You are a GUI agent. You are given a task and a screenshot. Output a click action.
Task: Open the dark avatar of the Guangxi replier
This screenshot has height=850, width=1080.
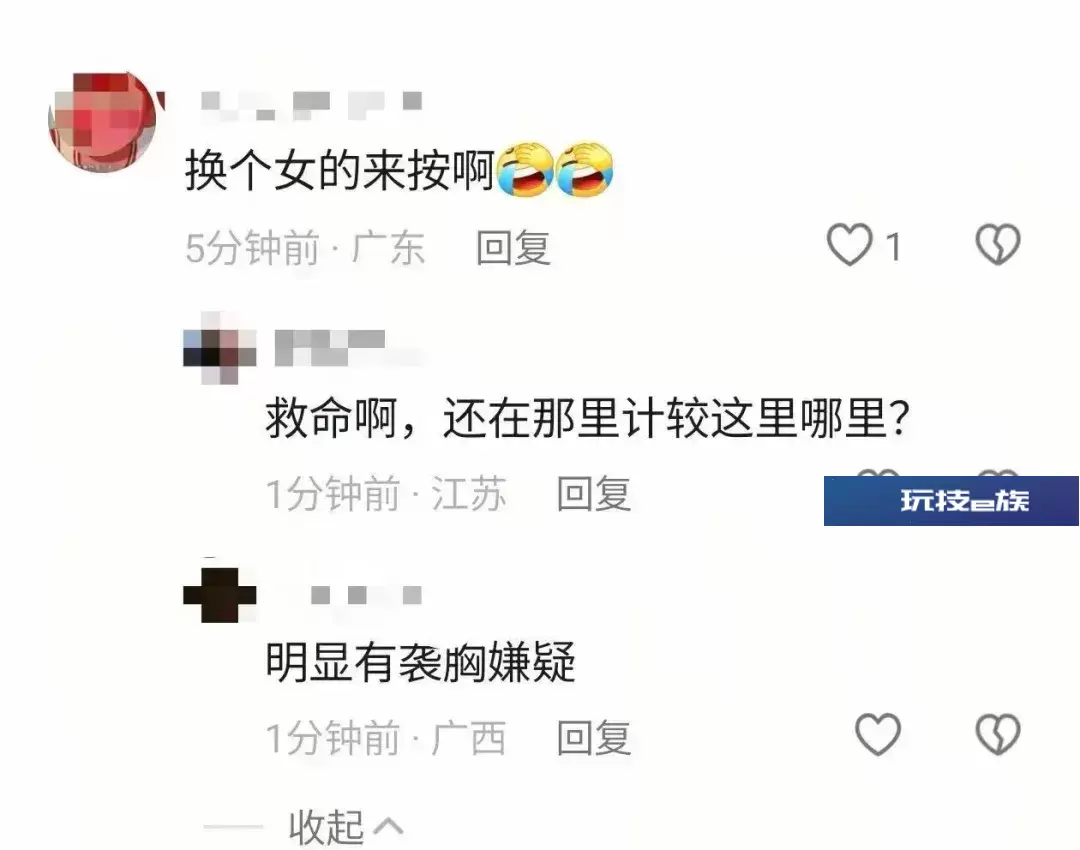(x=219, y=594)
